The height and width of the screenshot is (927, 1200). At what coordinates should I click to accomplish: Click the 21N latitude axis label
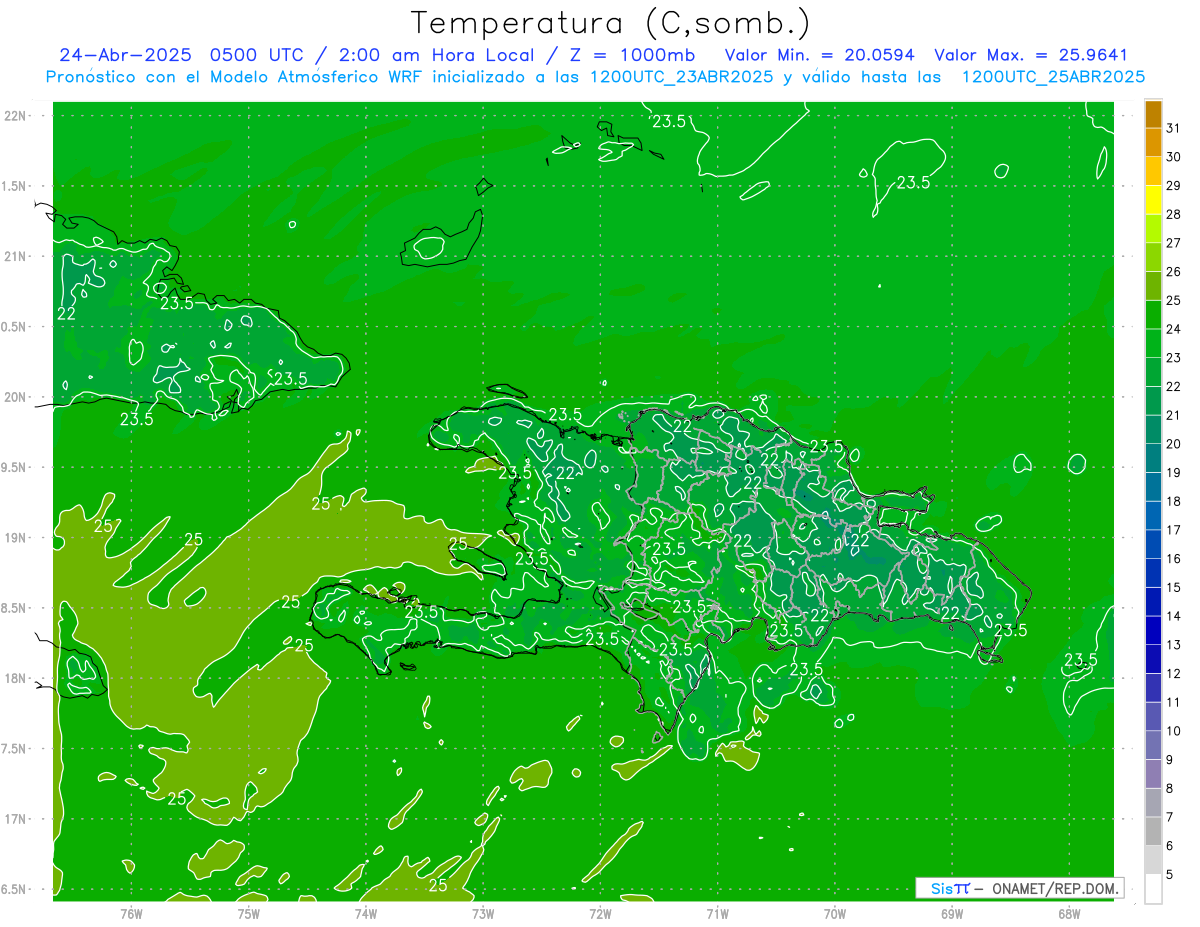click(15, 256)
